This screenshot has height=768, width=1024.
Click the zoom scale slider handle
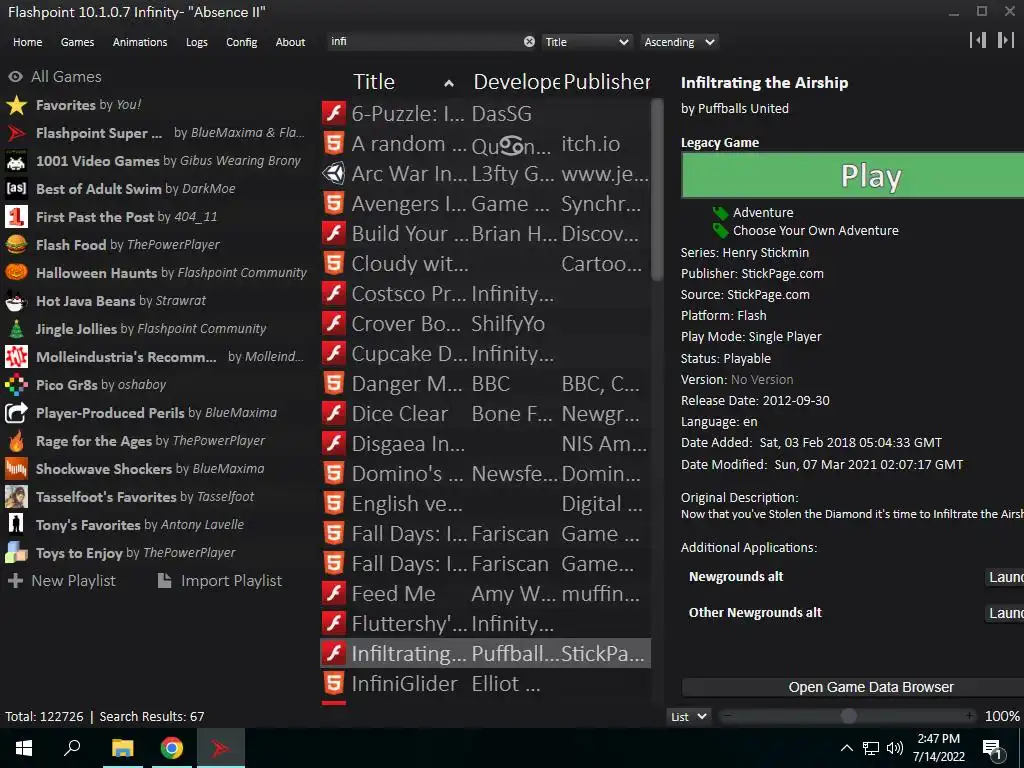pyautogui.click(x=848, y=716)
